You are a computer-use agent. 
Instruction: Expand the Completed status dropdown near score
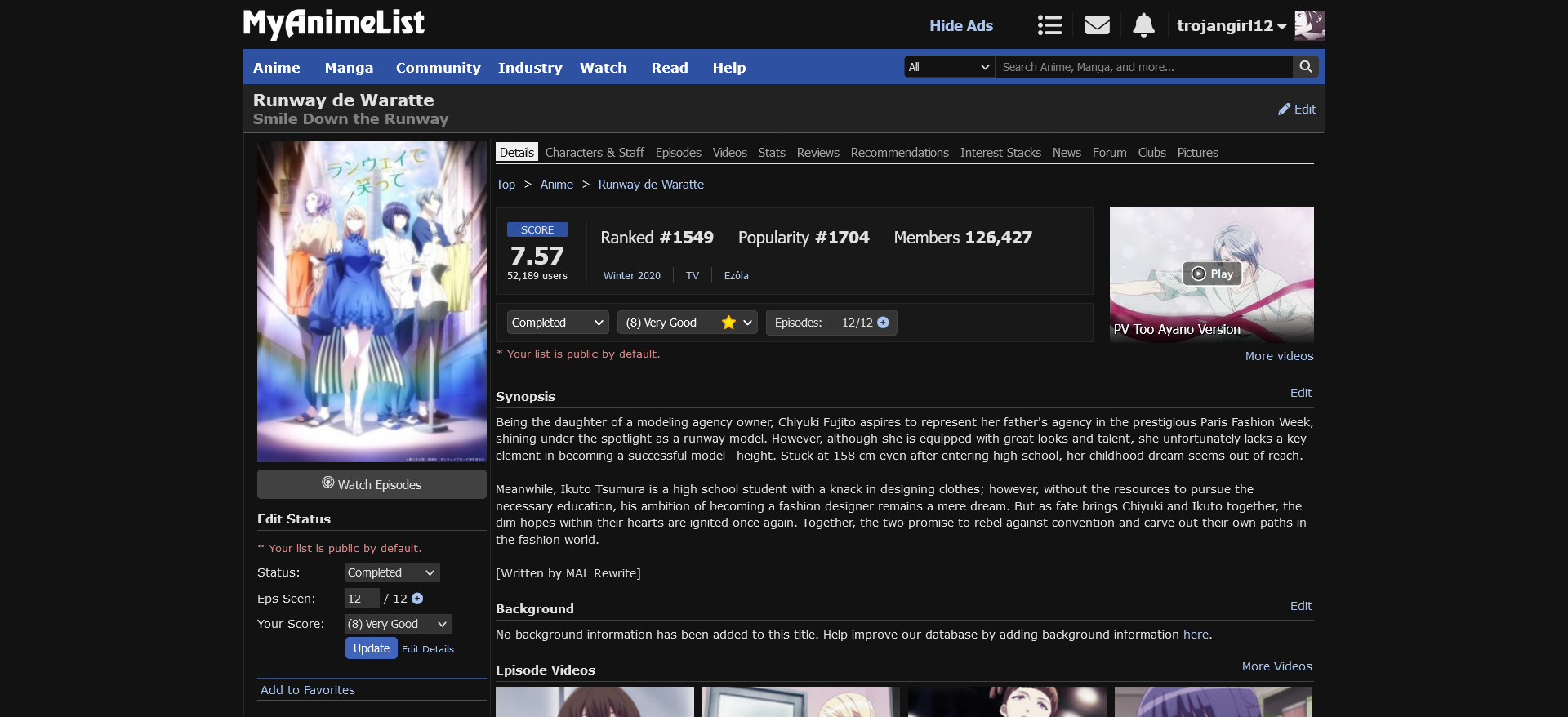tap(558, 323)
